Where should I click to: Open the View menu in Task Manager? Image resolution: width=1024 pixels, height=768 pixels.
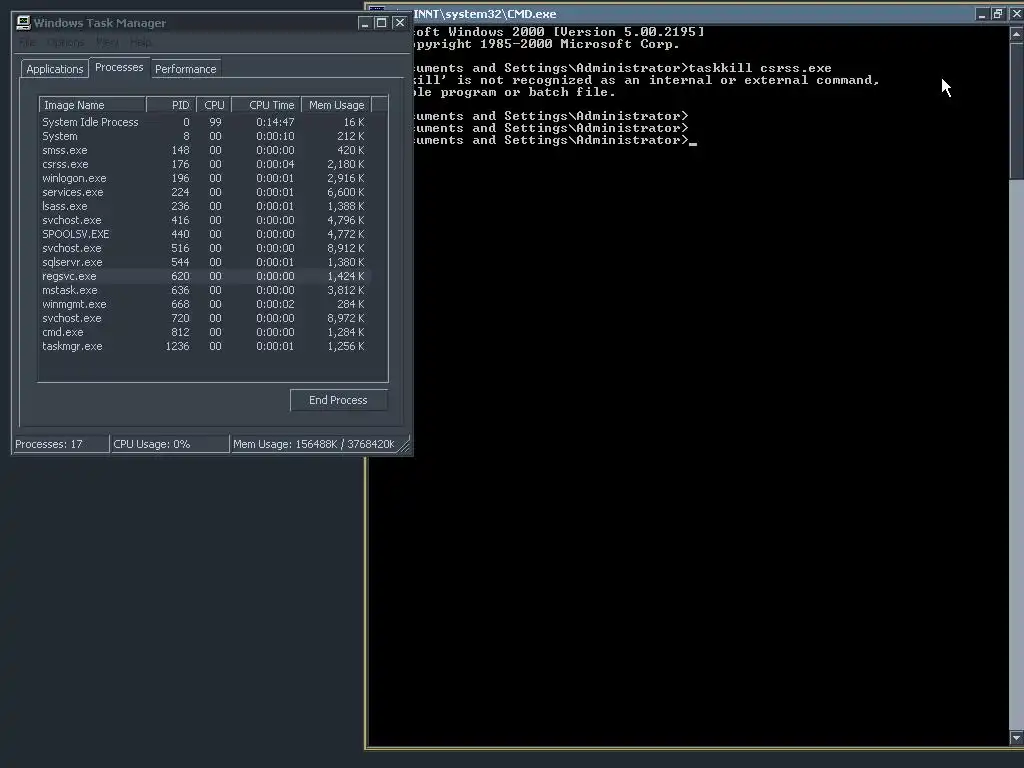click(x=107, y=42)
